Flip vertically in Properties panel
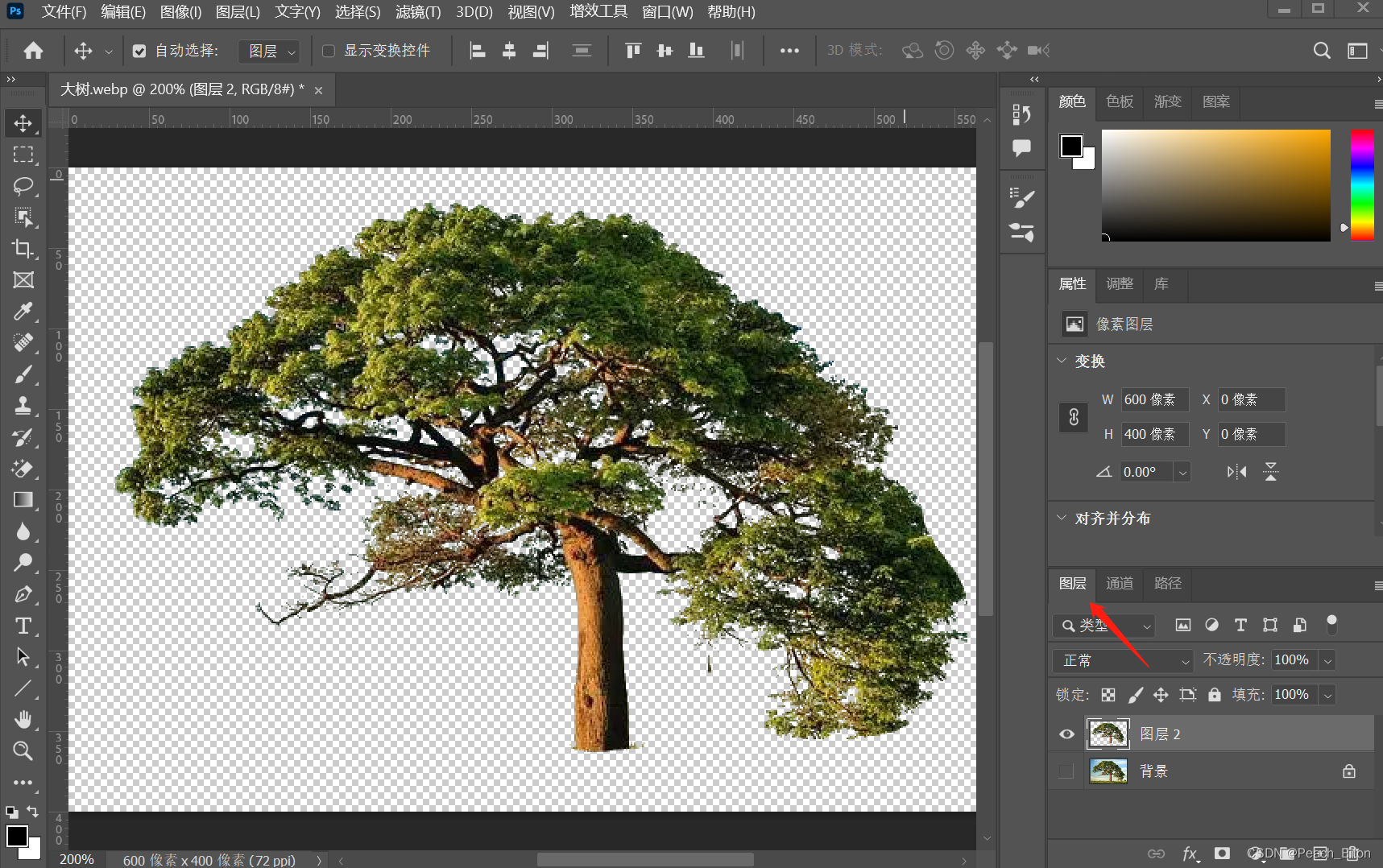The height and width of the screenshot is (868, 1383). click(1271, 472)
